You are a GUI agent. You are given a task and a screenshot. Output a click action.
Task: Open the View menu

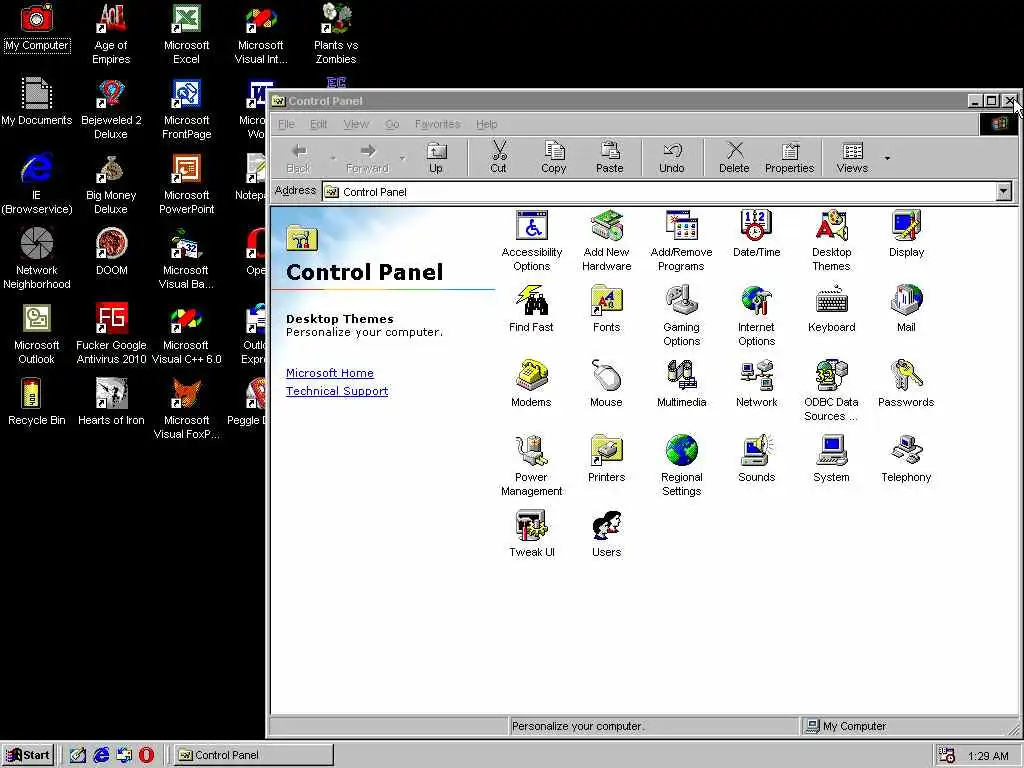point(356,124)
